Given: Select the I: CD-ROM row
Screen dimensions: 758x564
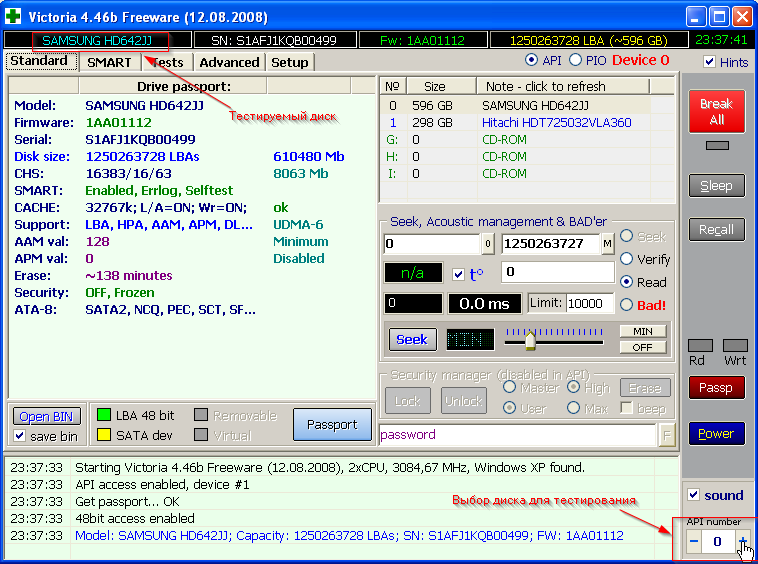Looking at the screenshot, I should point(527,174).
